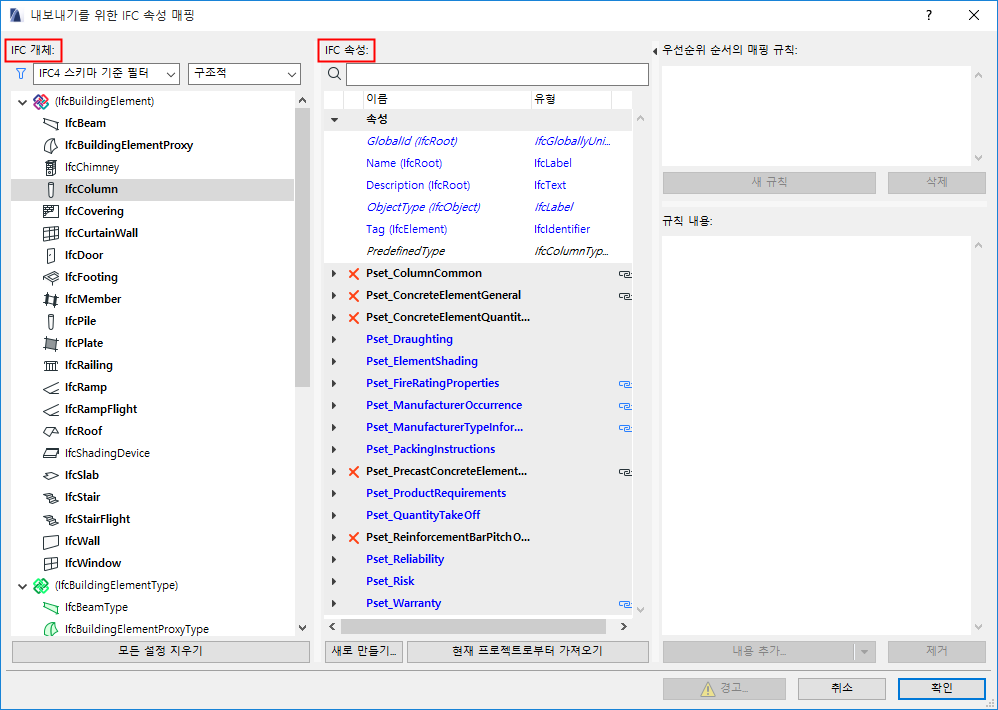Click the IfcStairFlight icon
Screen dimensions: 998x710
pyautogui.click(x=50, y=519)
